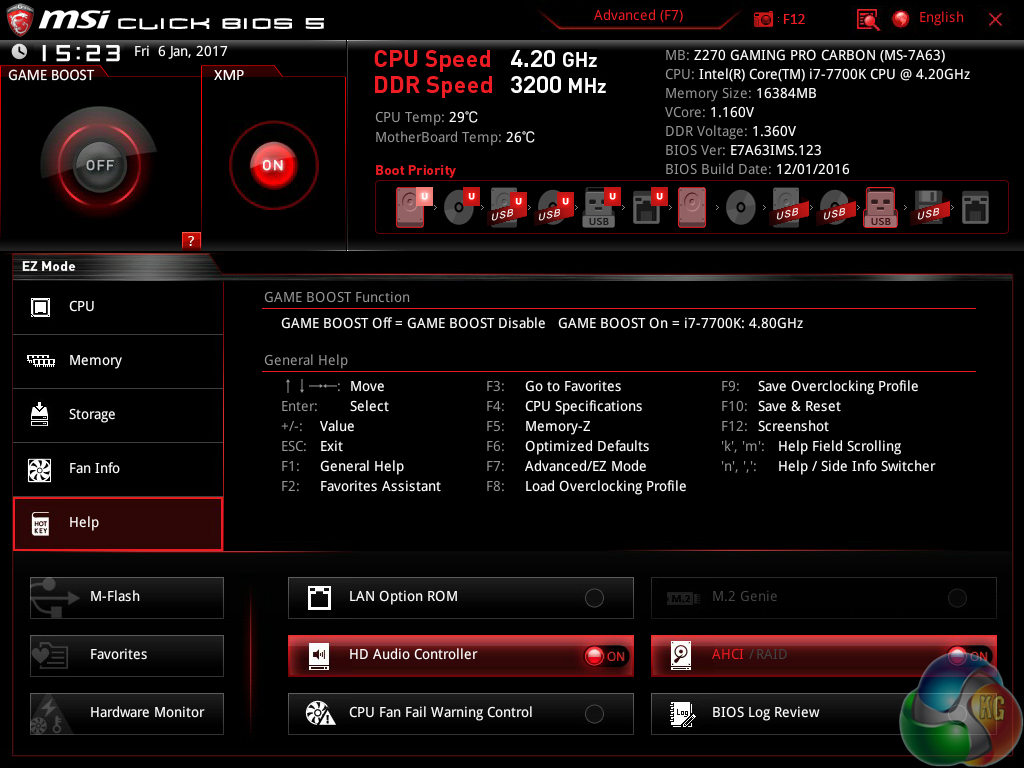
Task: Click the language globe icon
Action: [901, 19]
